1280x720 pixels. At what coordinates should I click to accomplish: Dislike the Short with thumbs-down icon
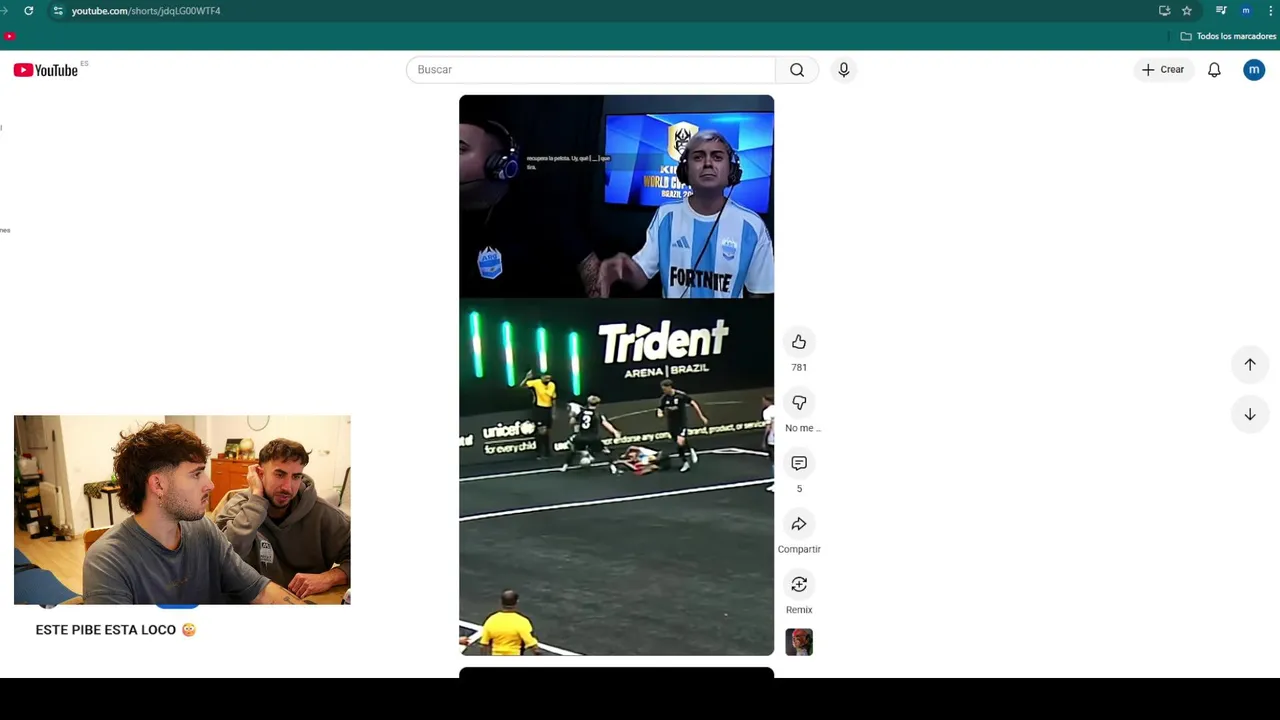click(799, 403)
